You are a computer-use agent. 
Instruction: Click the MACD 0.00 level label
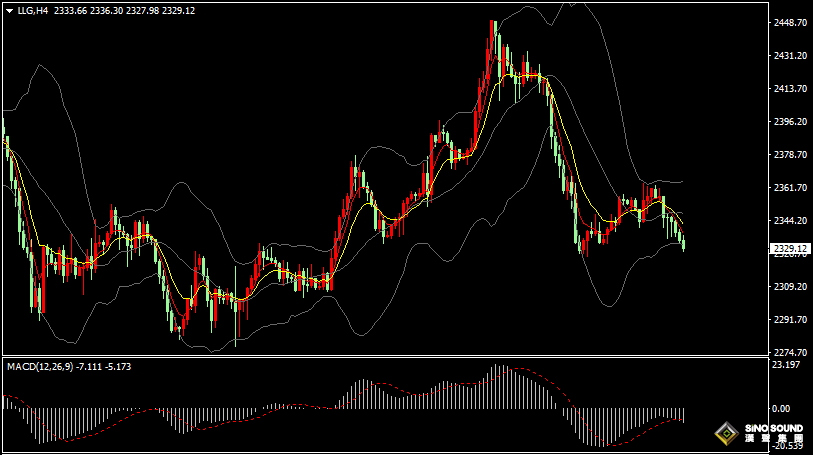[780, 408]
